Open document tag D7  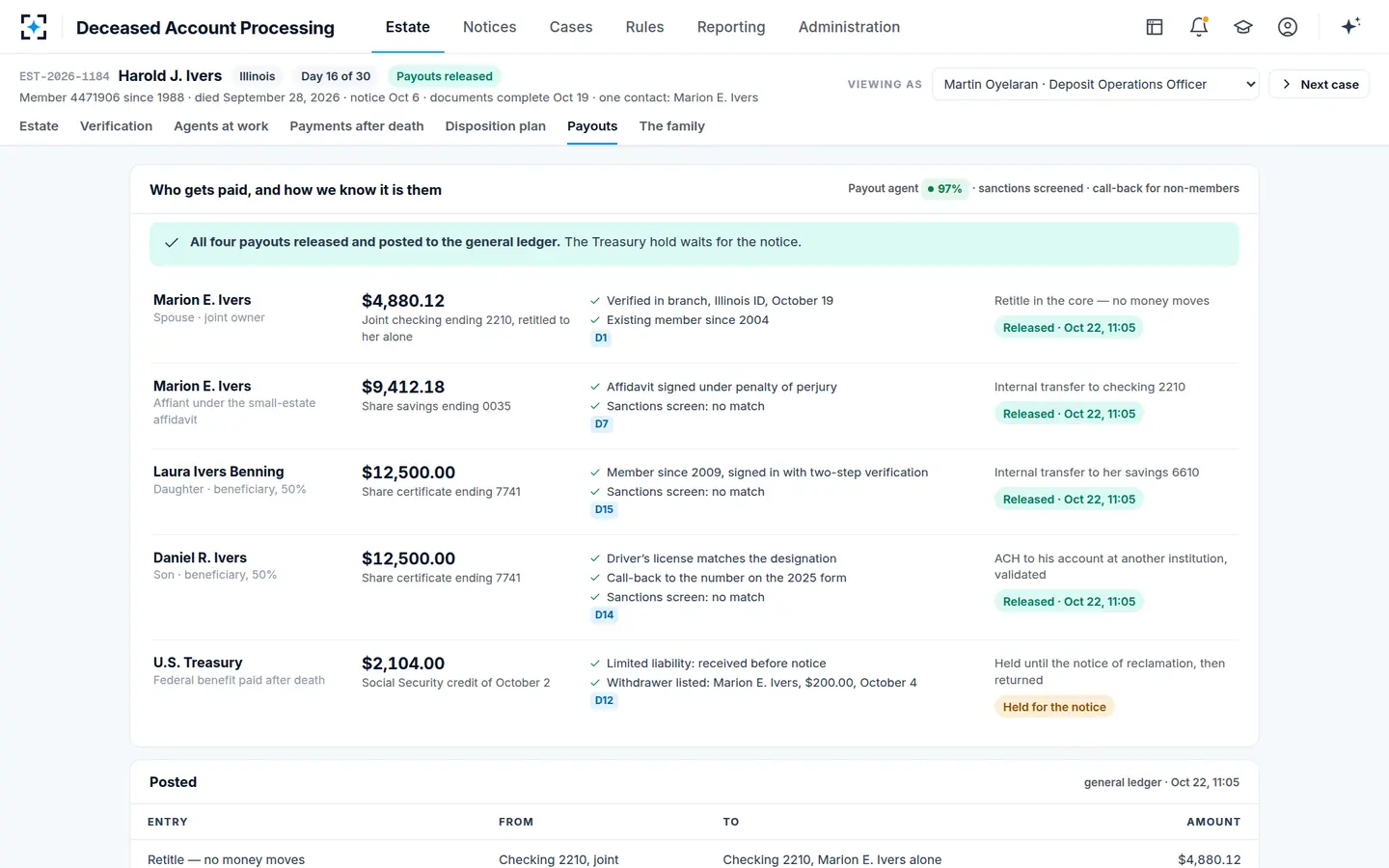601,424
